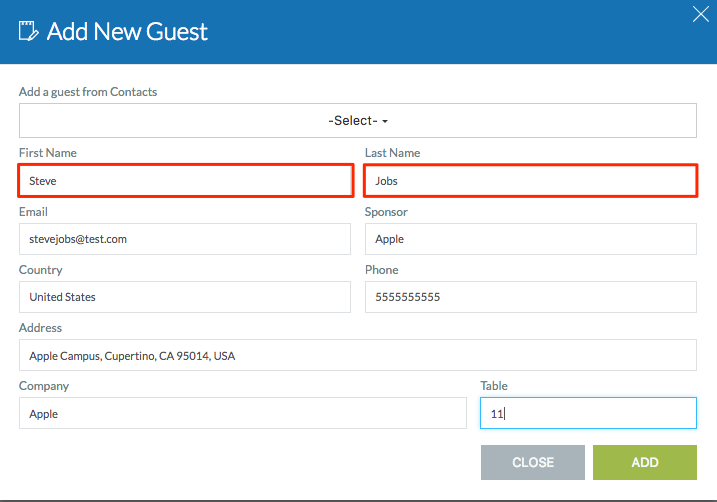This screenshot has width=717, height=502.
Task: Click the gray CLOSE button
Action: click(533, 462)
